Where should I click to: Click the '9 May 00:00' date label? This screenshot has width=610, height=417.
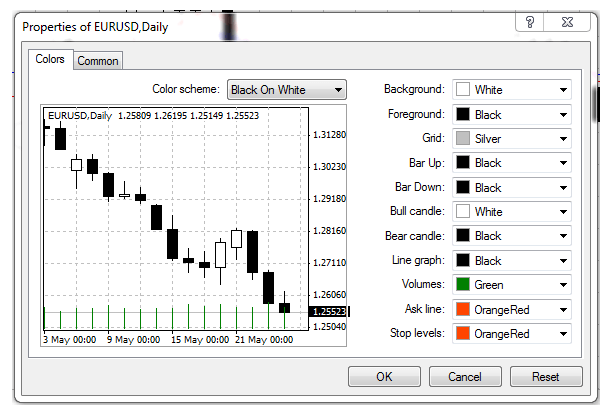click(133, 340)
